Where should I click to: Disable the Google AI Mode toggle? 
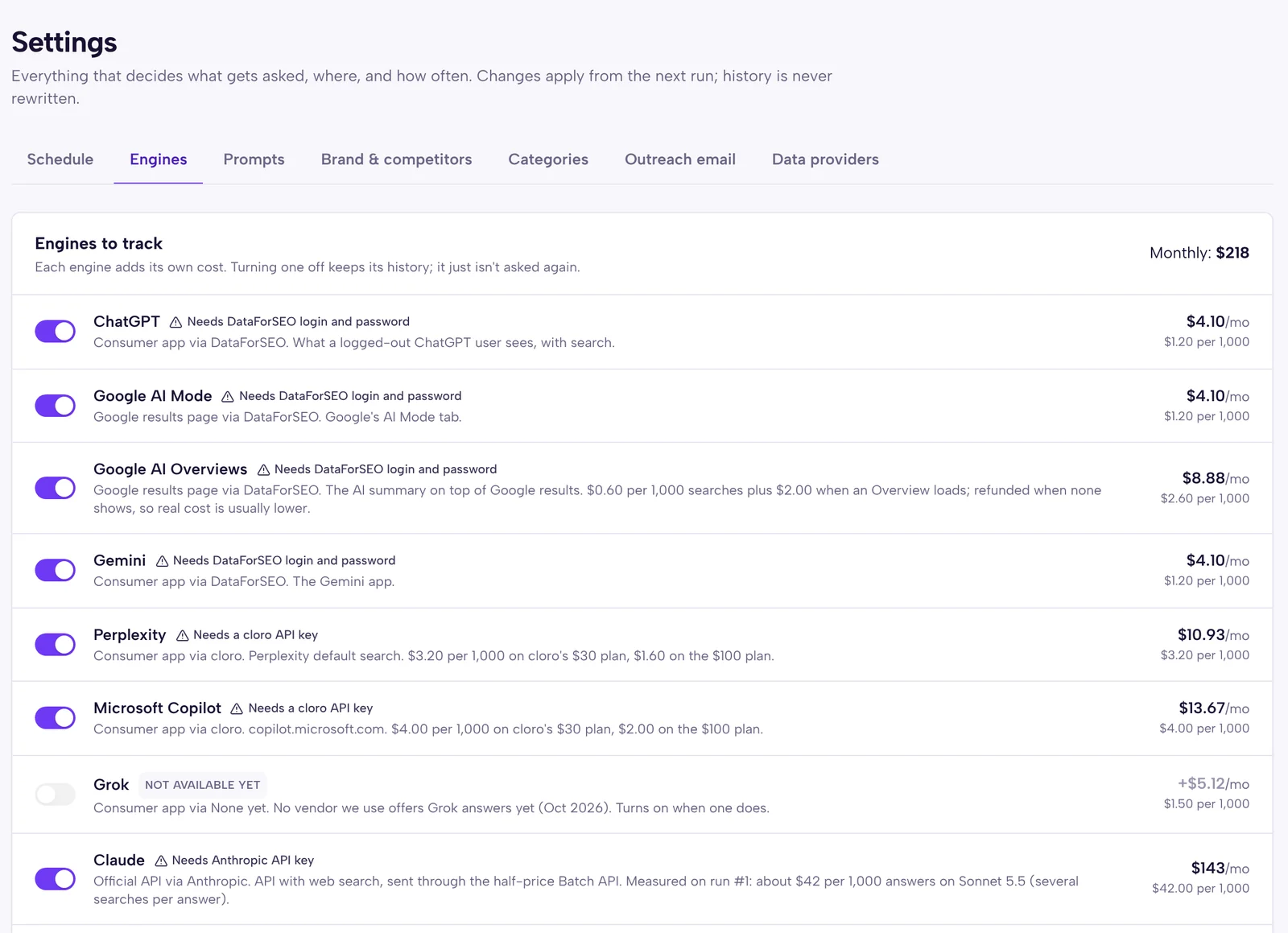(55, 406)
